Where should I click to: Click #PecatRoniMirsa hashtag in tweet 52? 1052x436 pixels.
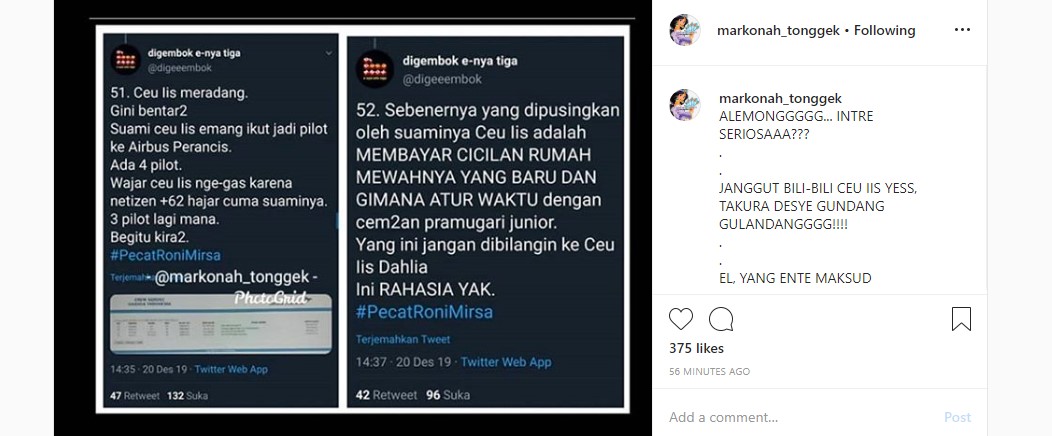click(424, 312)
